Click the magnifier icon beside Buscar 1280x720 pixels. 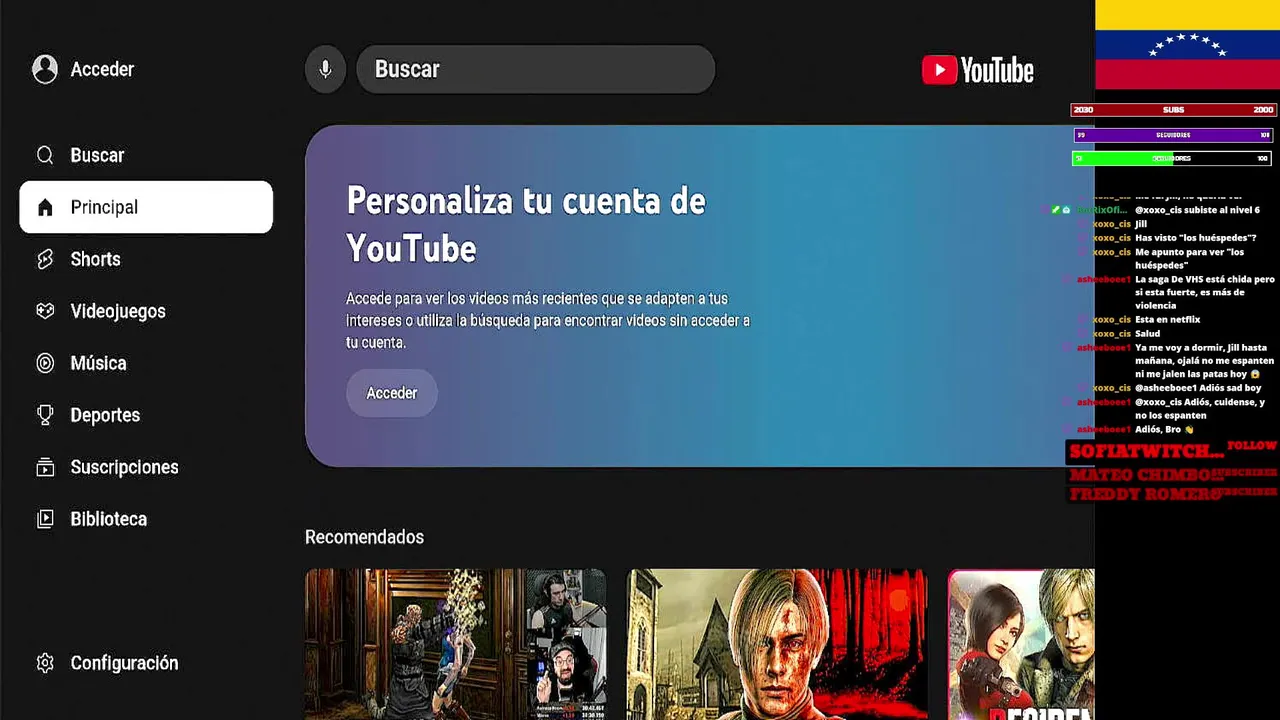click(45, 155)
